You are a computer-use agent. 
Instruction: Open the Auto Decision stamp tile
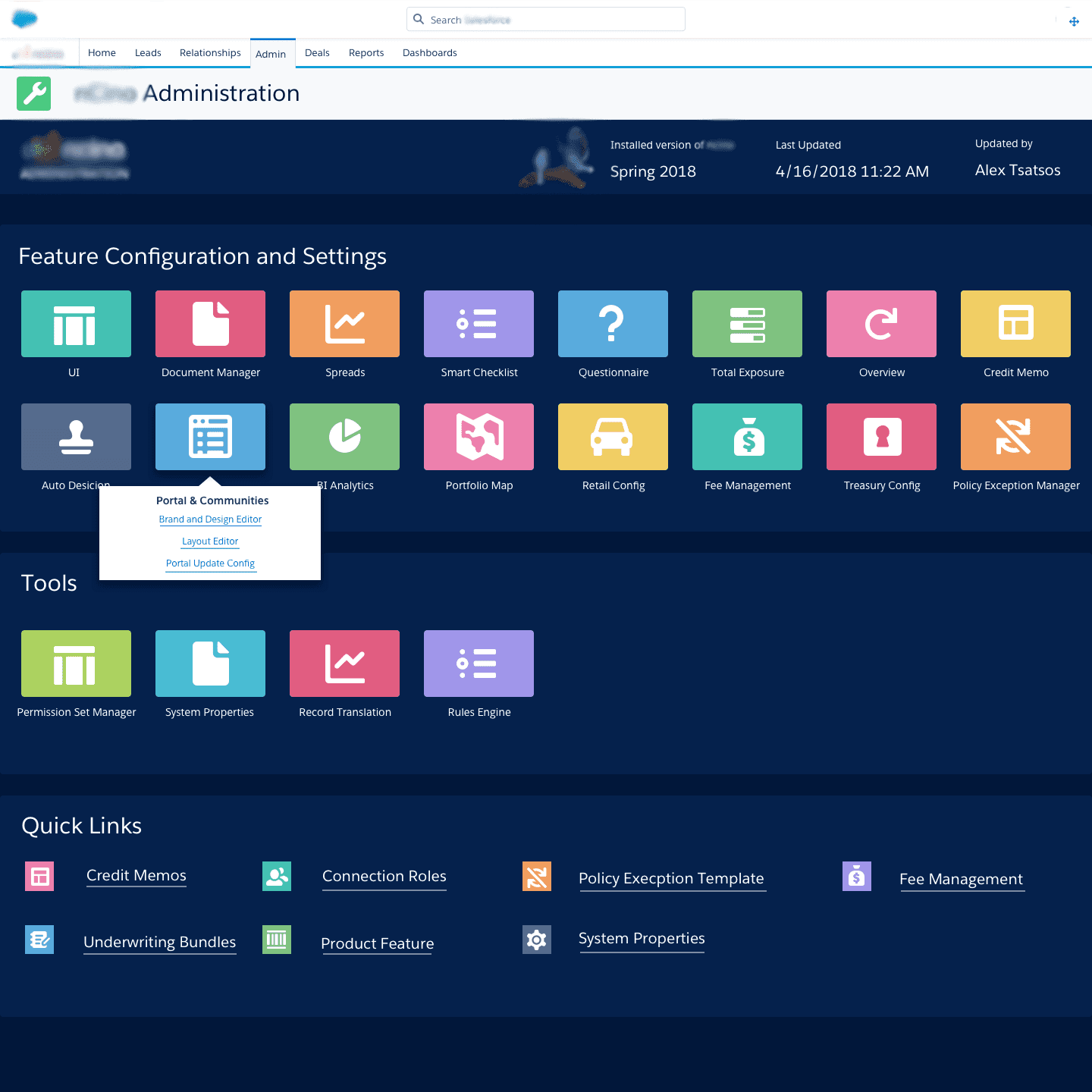click(76, 437)
